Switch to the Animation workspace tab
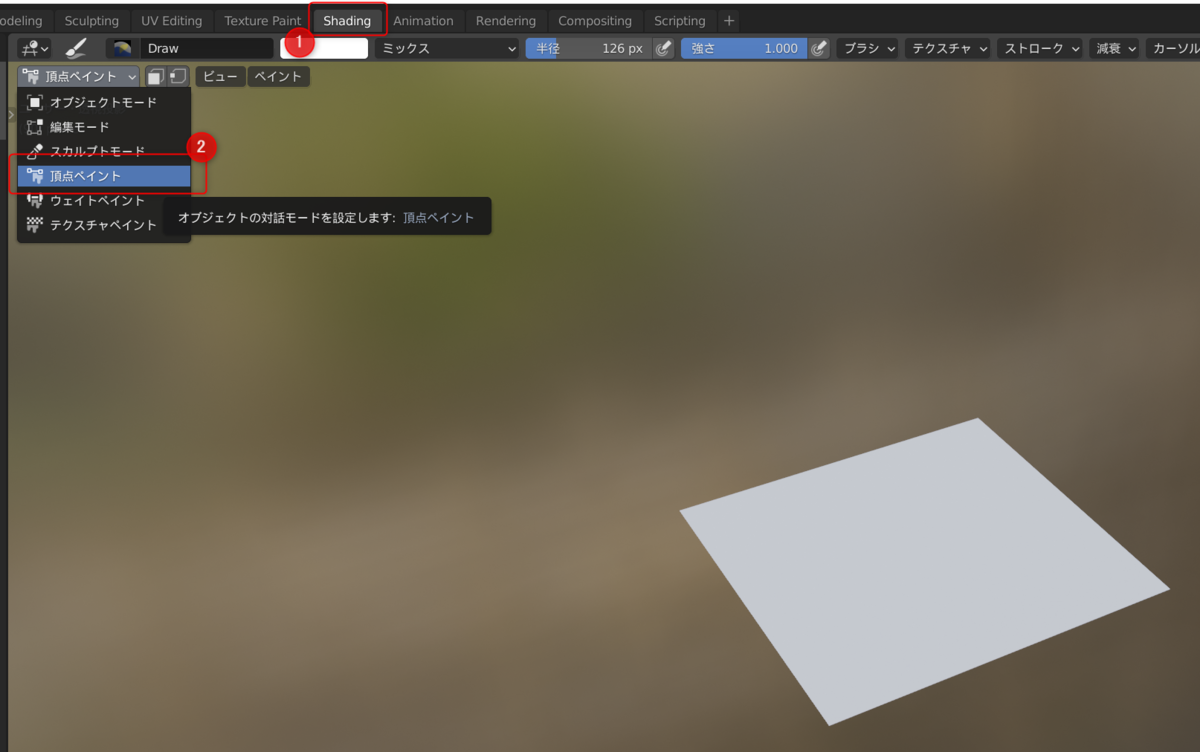Viewport: 1200px width, 752px height. click(424, 19)
